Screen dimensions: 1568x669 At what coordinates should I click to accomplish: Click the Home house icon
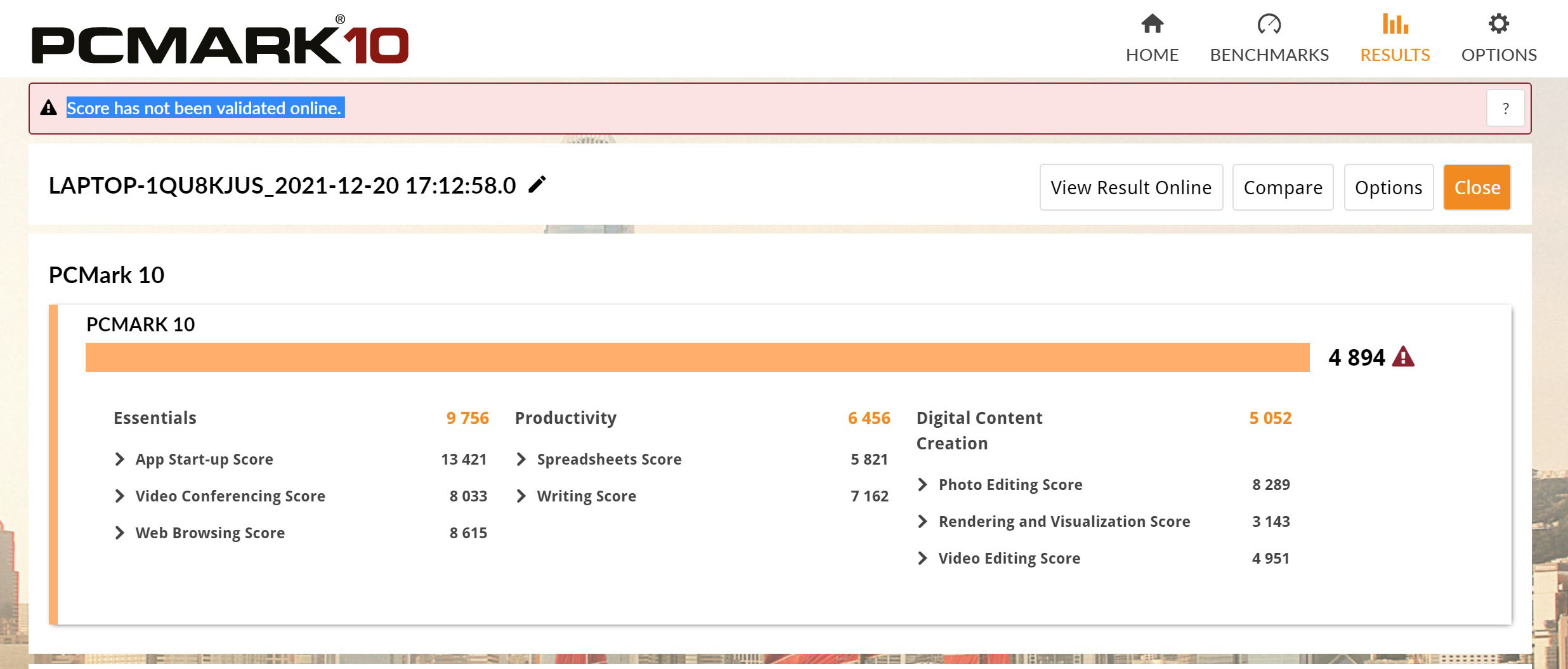tap(1152, 24)
